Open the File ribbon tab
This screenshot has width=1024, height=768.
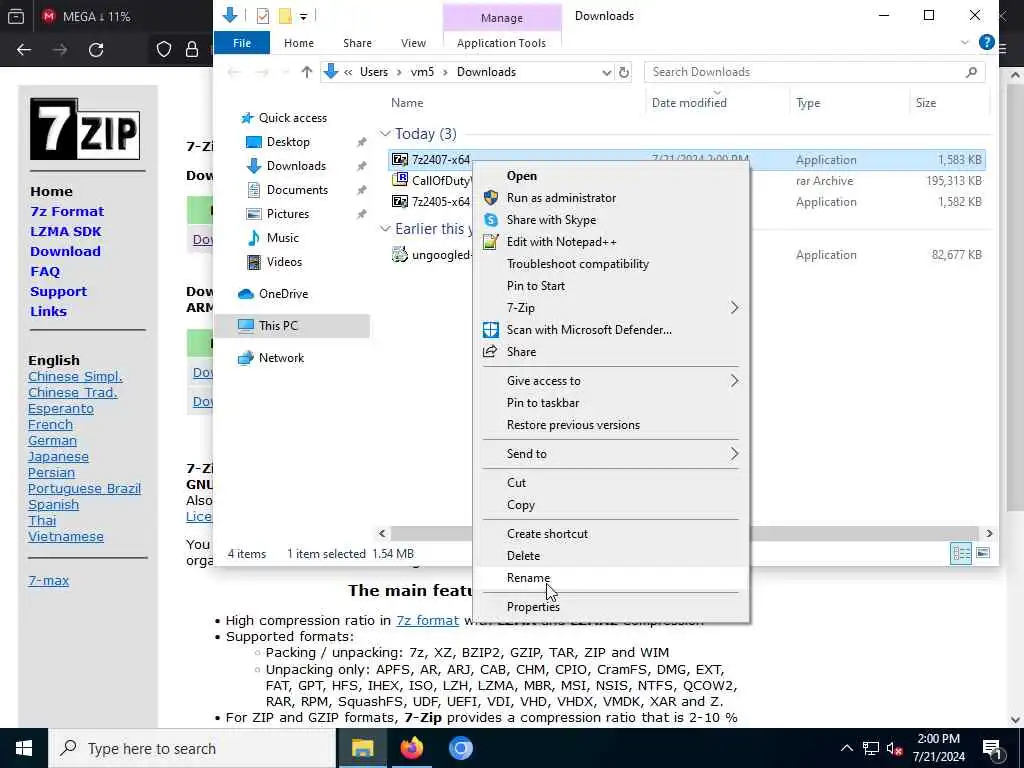pos(242,43)
